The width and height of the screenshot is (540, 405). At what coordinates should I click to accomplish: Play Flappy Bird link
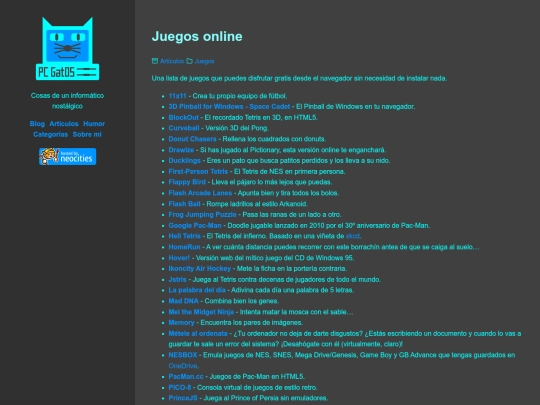coord(187,182)
